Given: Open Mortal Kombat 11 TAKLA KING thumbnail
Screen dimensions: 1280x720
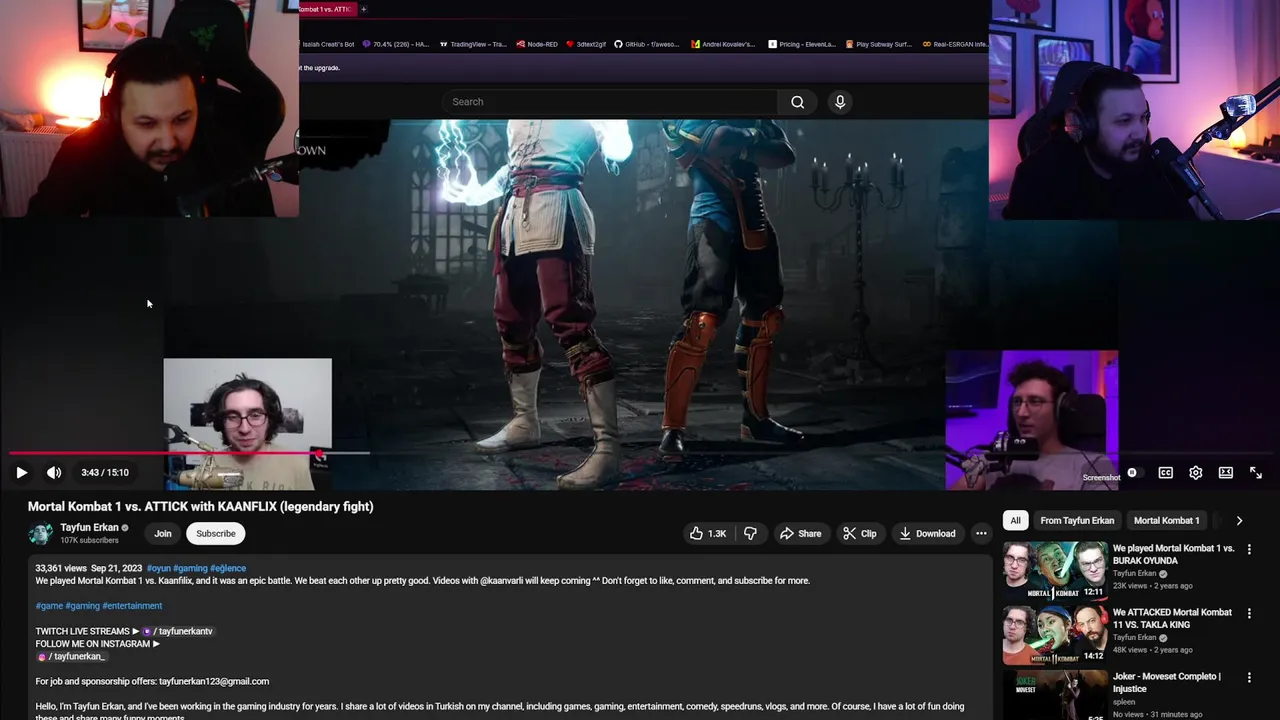Looking at the screenshot, I should pos(1055,634).
